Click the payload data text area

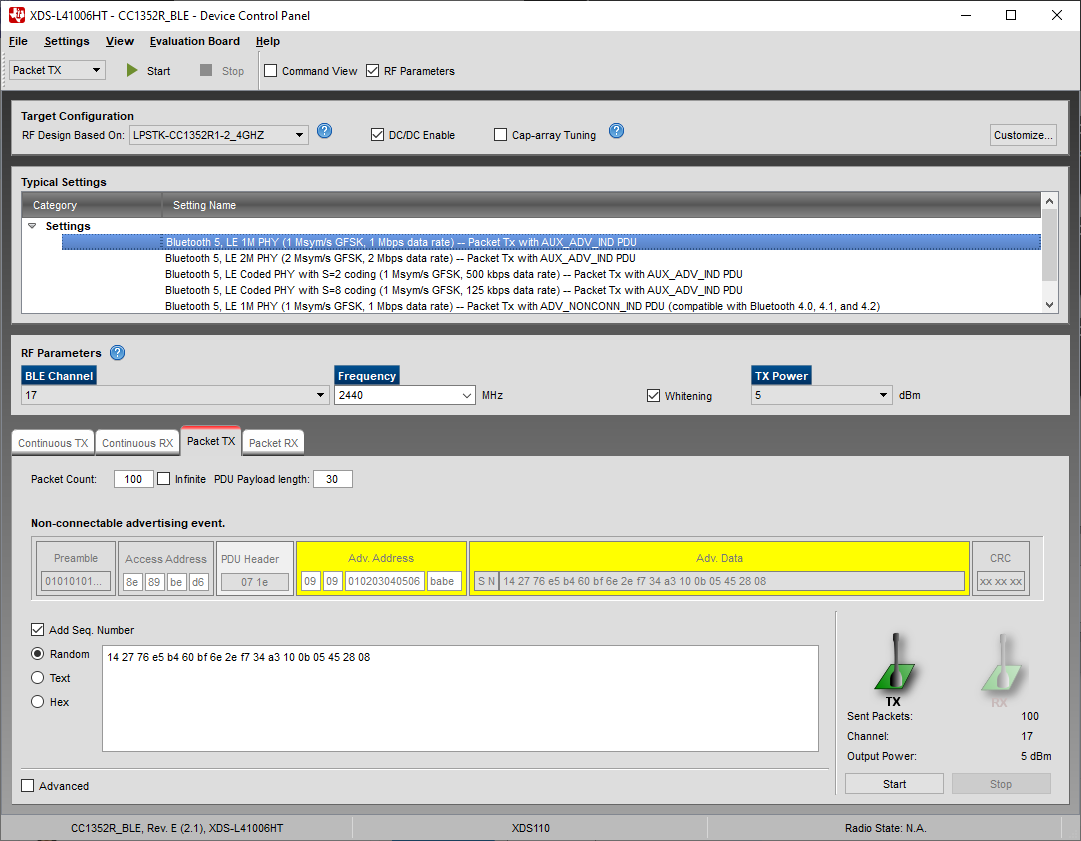tap(460, 698)
